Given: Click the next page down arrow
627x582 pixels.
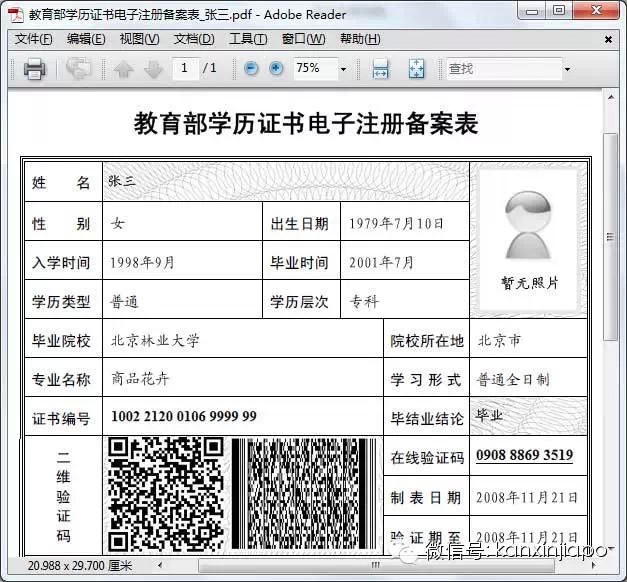Looking at the screenshot, I should tap(153, 69).
